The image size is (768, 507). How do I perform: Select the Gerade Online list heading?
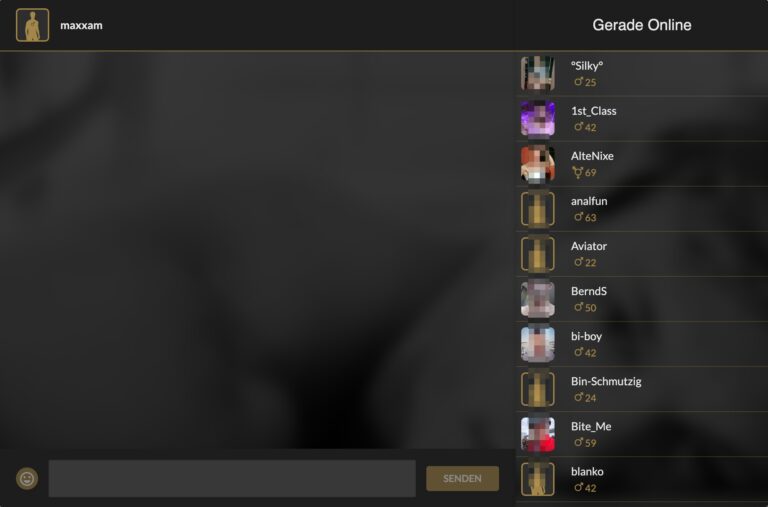[x=642, y=25]
